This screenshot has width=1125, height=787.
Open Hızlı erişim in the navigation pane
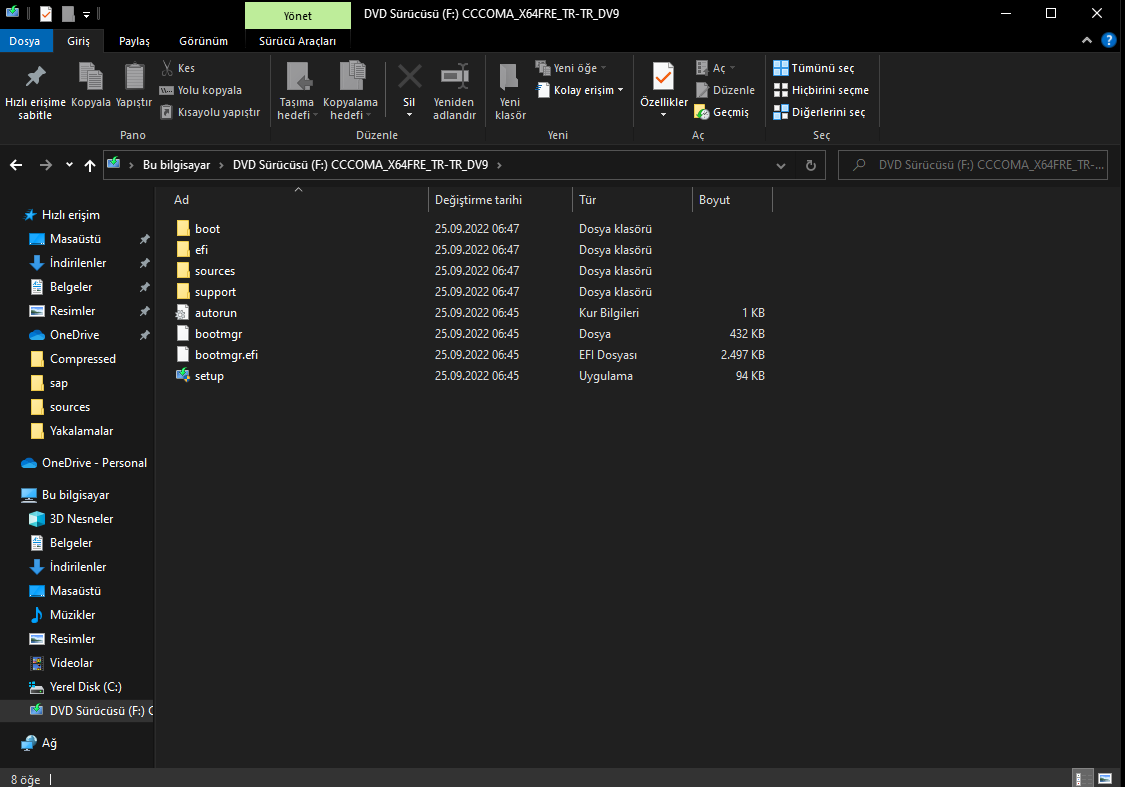[70, 215]
